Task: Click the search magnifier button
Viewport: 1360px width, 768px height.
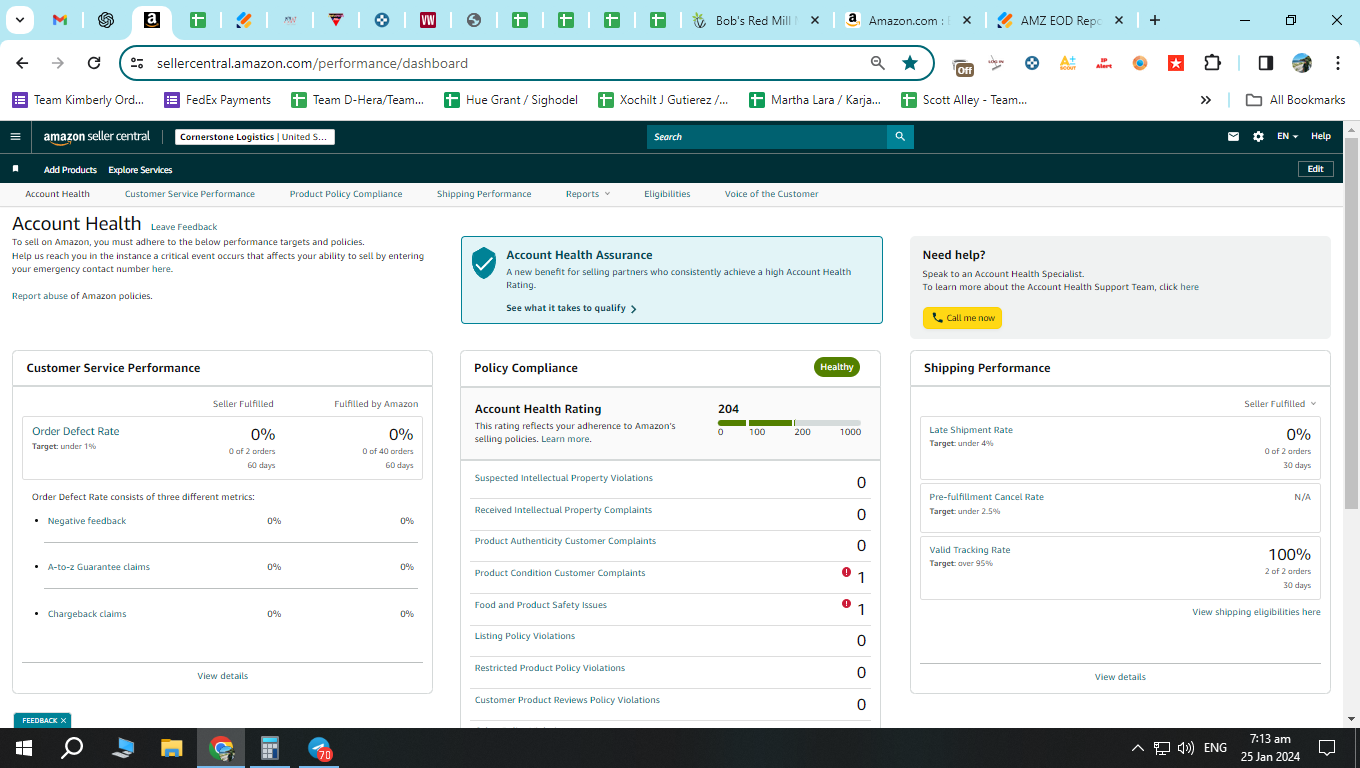Action: click(900, 137)
